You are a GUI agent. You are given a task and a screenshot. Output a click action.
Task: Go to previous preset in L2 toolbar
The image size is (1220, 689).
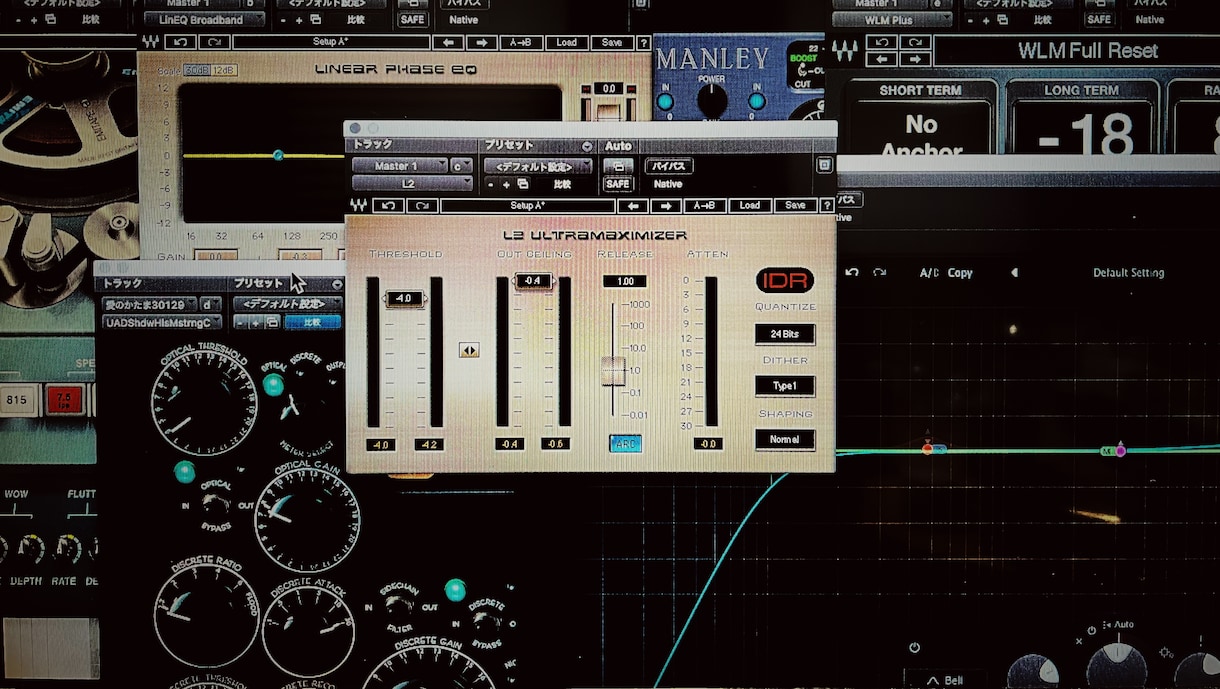[632, 205]
